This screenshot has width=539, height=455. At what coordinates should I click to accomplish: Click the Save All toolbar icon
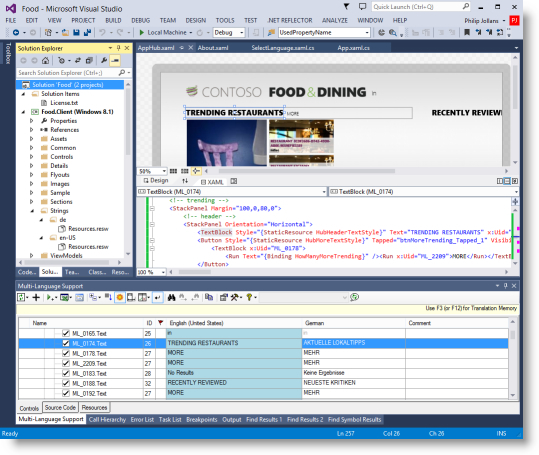pyautogui.click(x=87, y=33)
